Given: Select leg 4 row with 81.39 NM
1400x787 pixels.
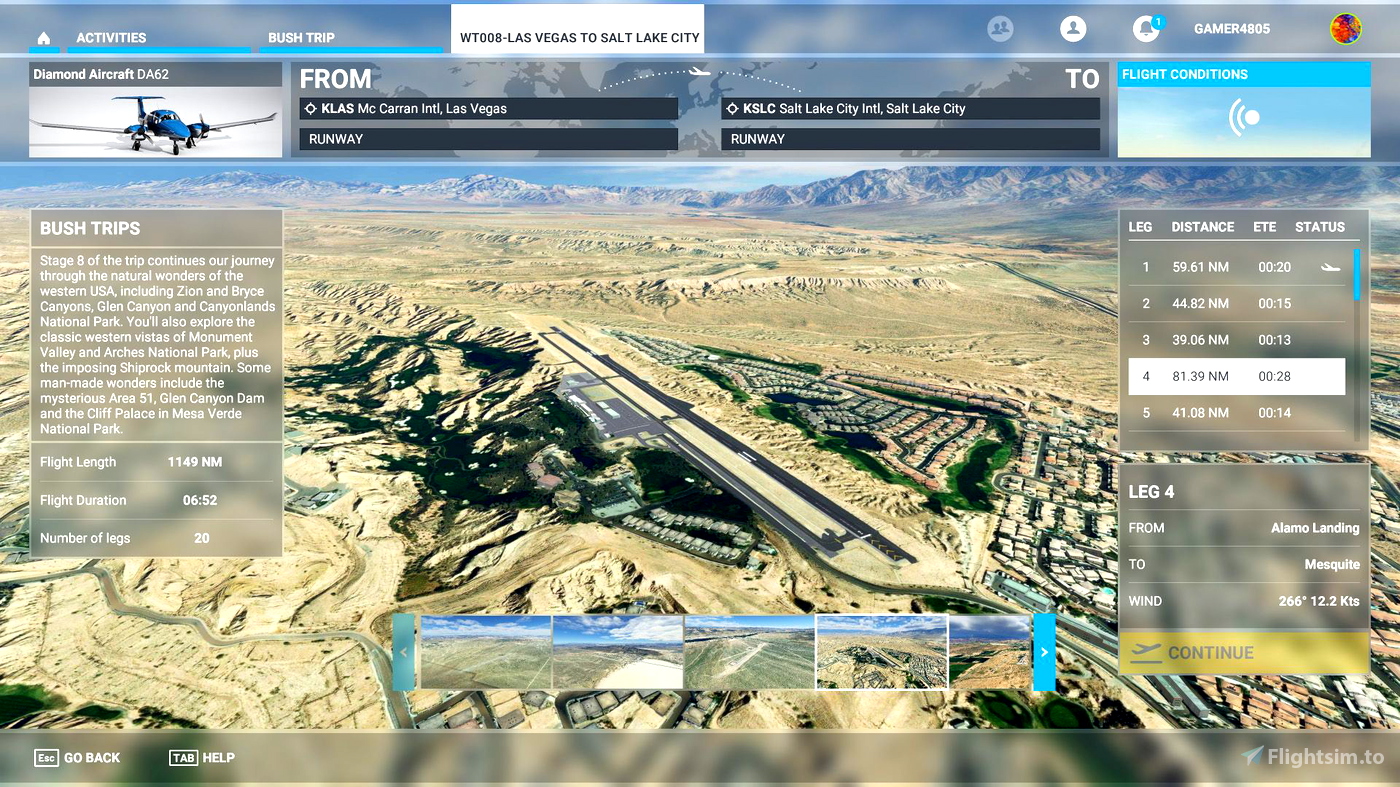Looking at the screenshot, I should [1236, 376].
